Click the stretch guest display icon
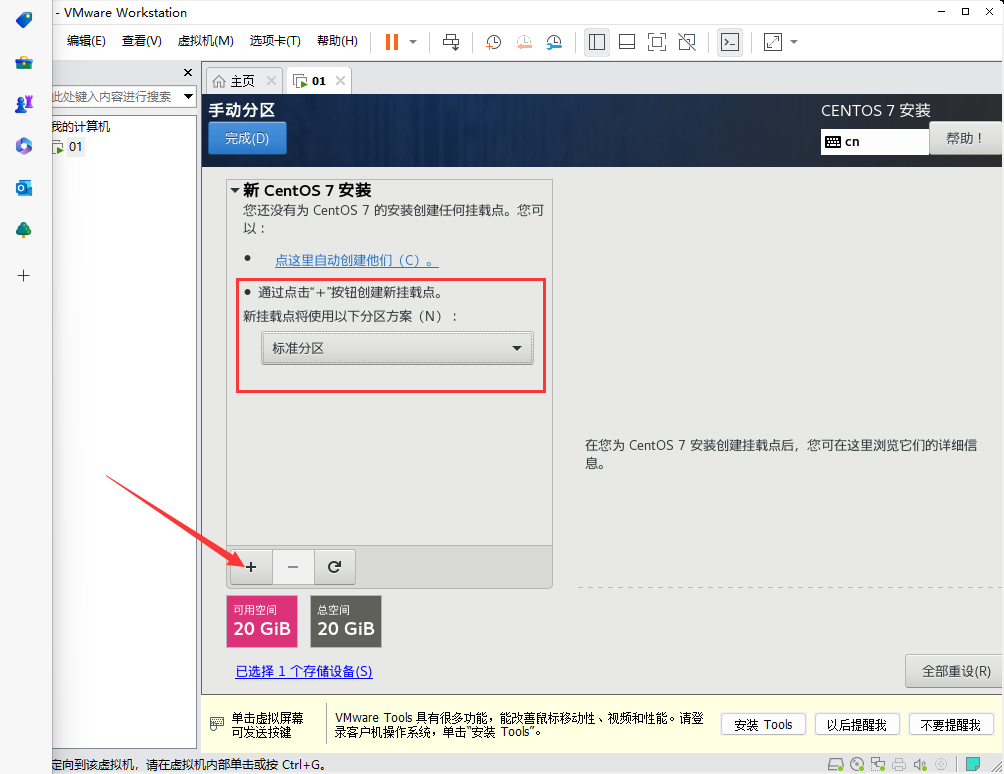Screen dimensions: 1004x774 [773, 42]
